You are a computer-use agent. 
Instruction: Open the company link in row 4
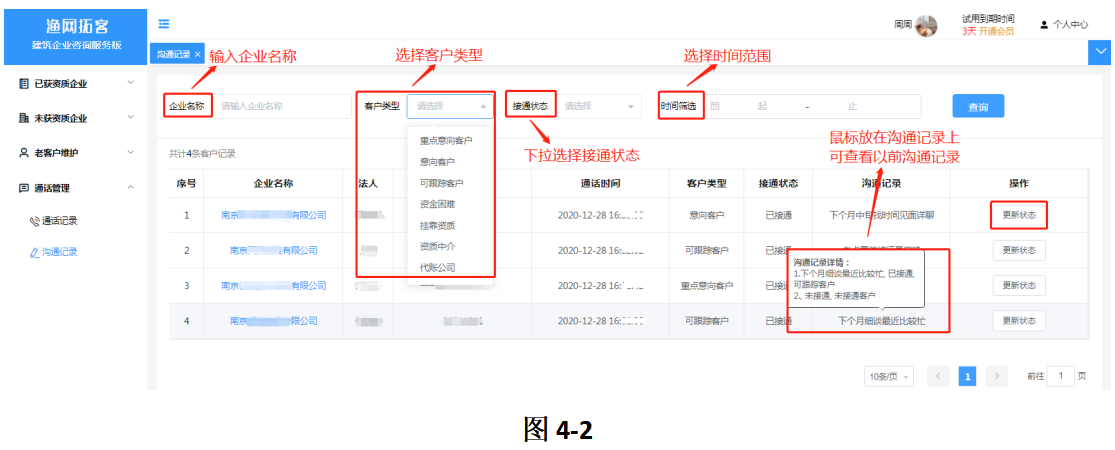point(274,321)
